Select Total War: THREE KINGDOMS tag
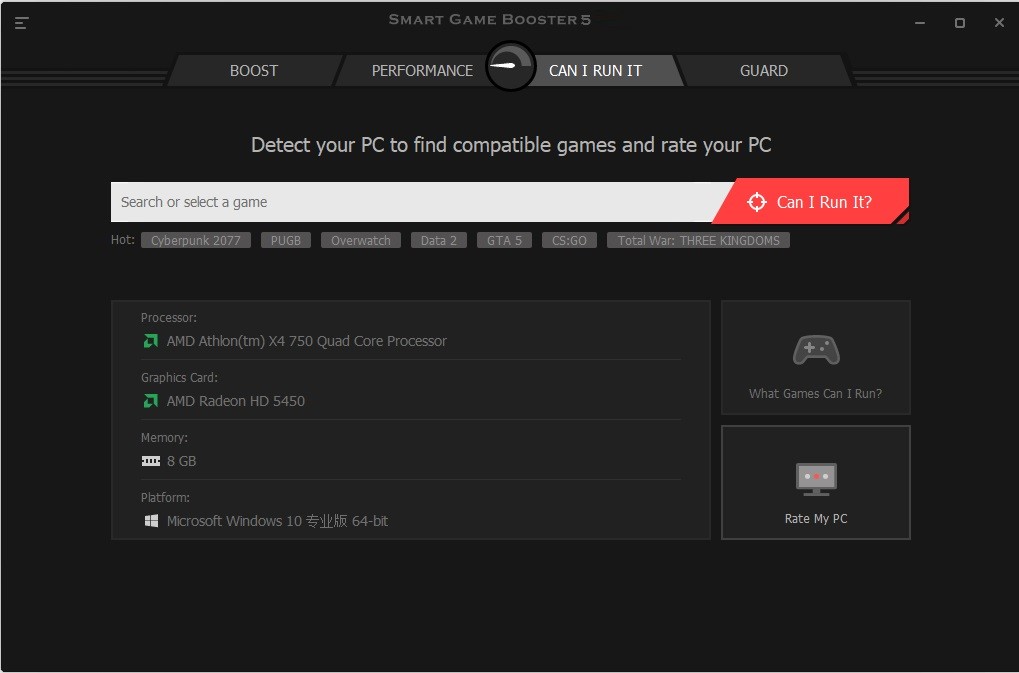The width and height of the screenshot is (1019, 673). point(698,240)
